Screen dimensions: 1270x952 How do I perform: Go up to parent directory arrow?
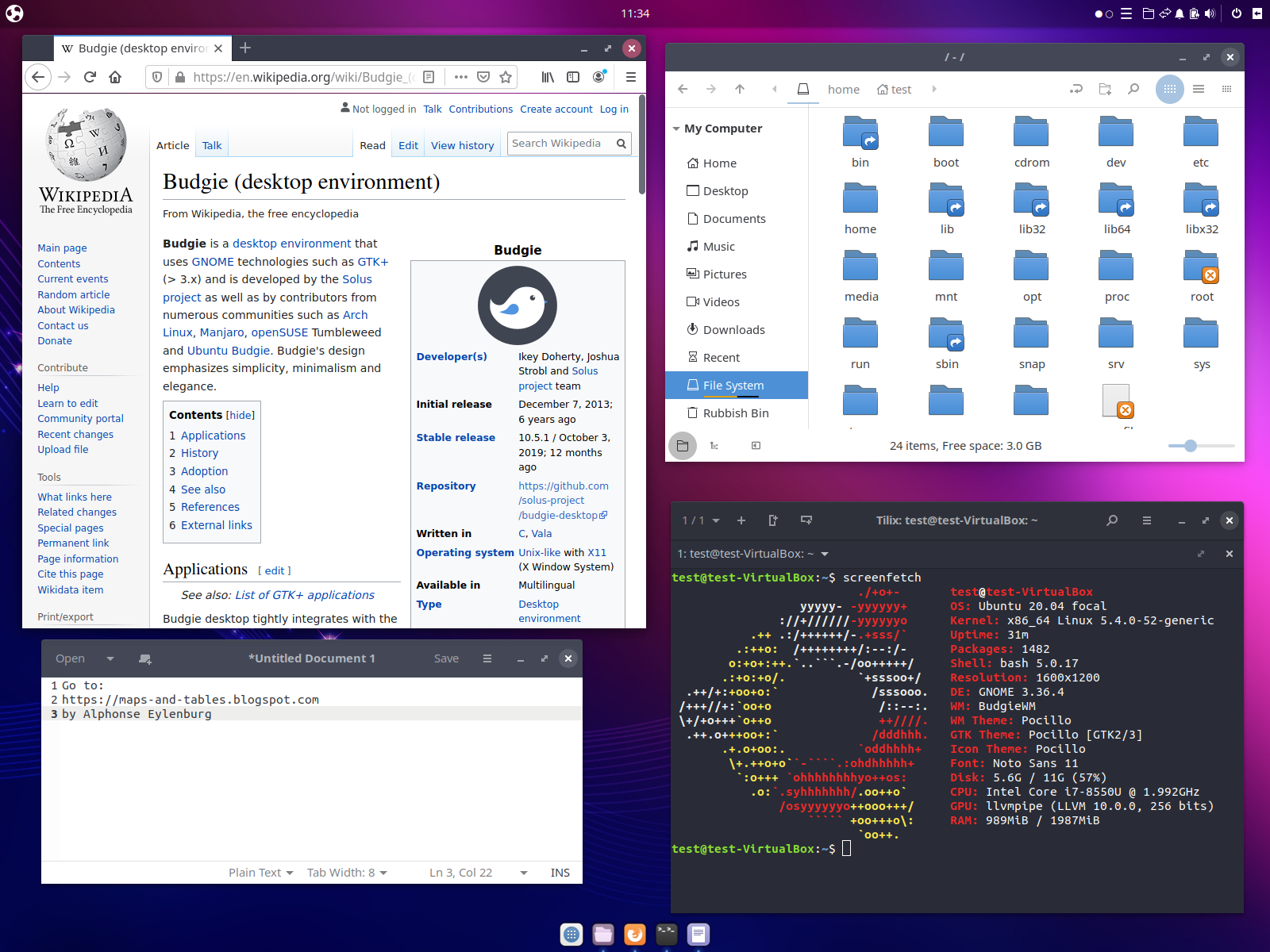coord(740,89)
